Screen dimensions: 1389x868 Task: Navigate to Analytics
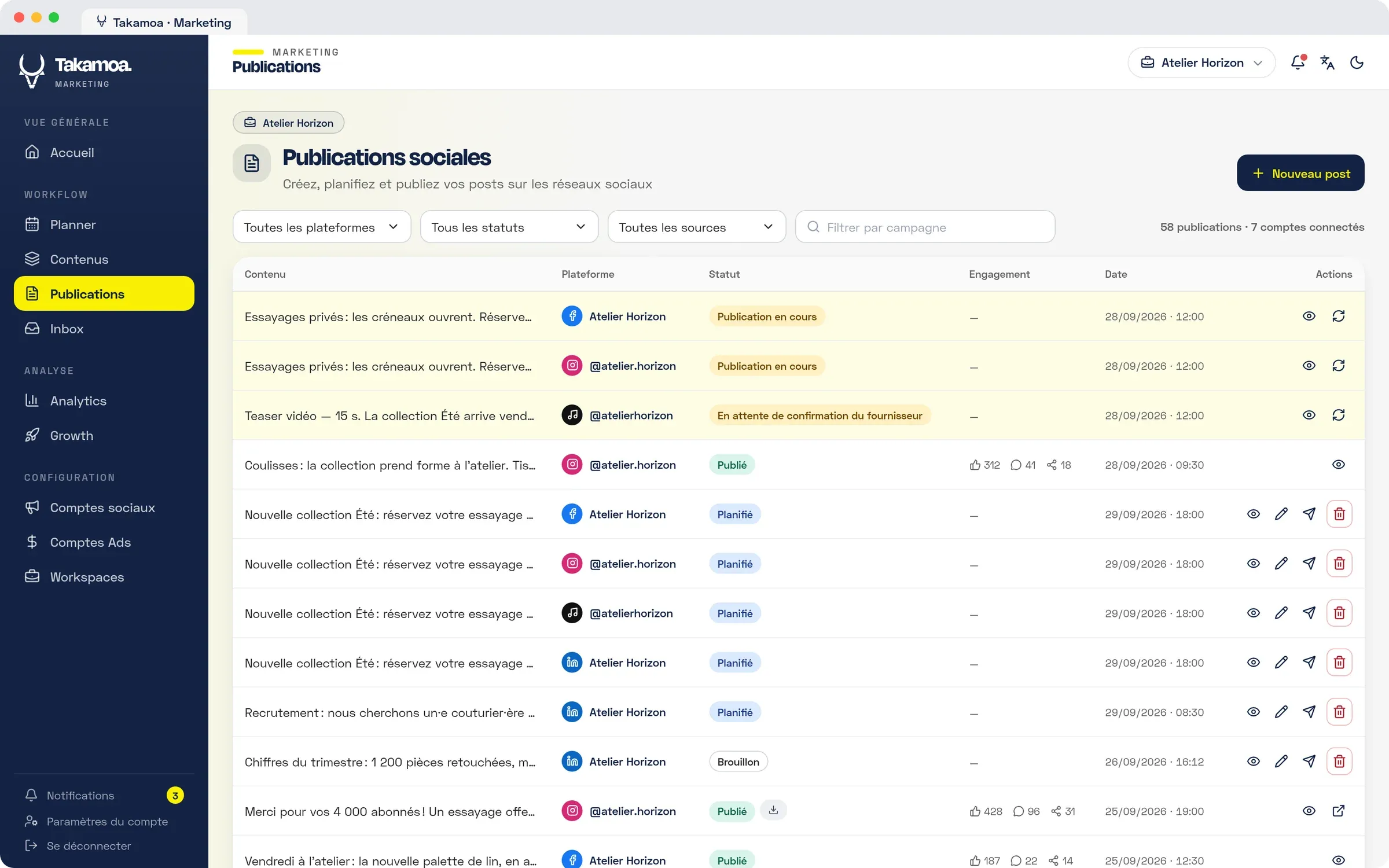point(104,401)
